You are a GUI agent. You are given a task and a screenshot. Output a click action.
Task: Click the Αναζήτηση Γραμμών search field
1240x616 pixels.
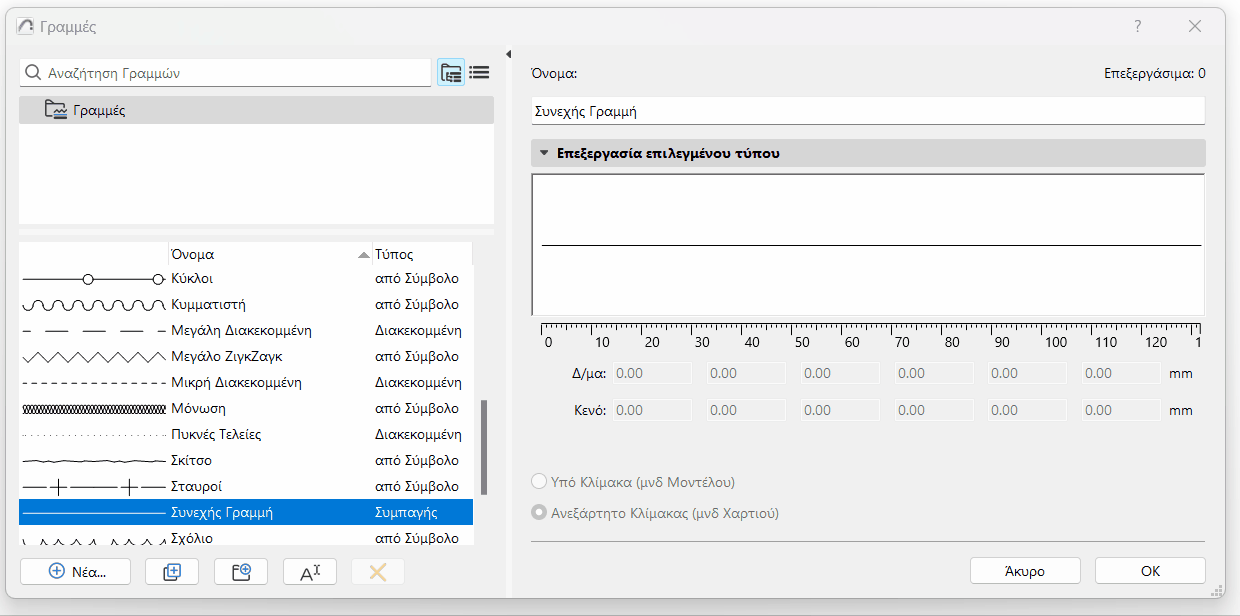(x=235, y=73)
